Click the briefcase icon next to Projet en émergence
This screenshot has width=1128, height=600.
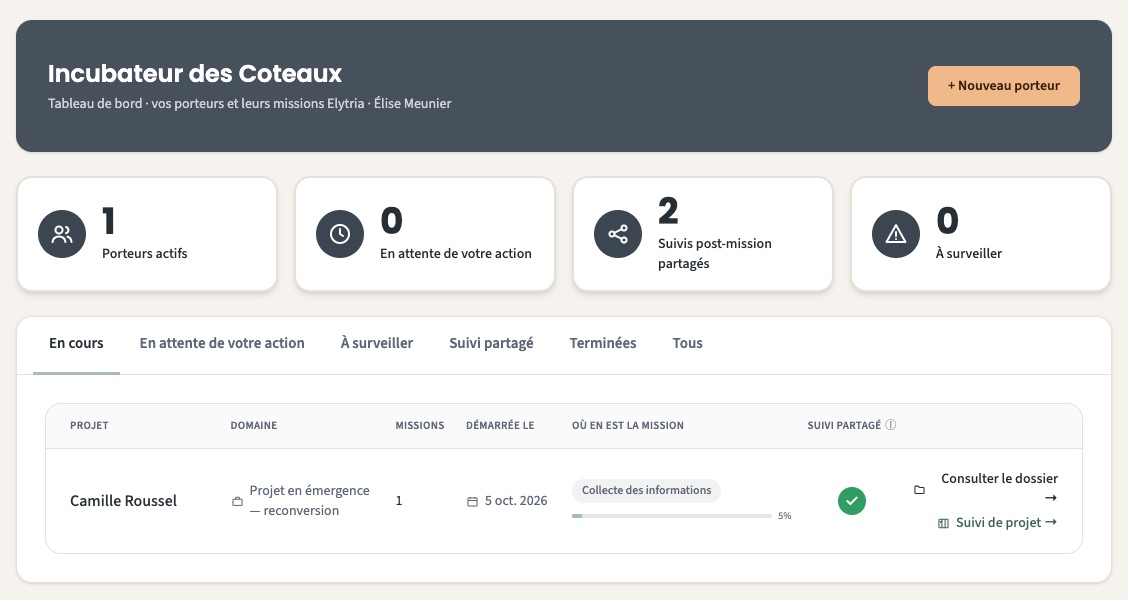pyautogui.click(x=237, y=501)
